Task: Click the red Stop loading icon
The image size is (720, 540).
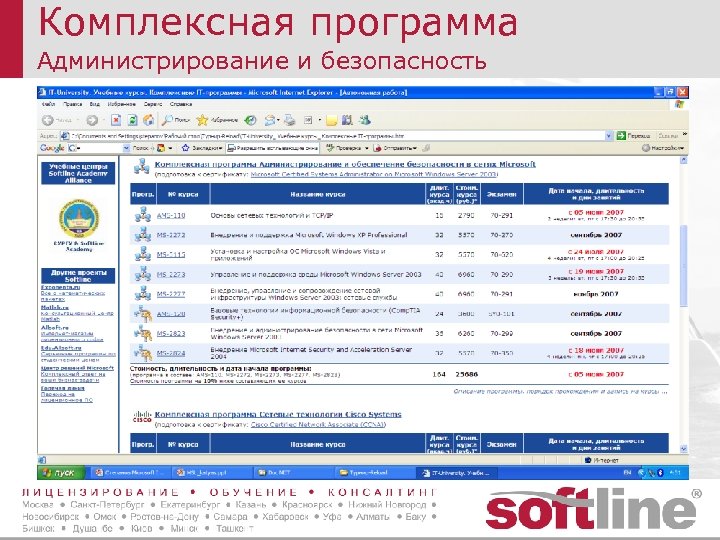Action: pos(116,120)
